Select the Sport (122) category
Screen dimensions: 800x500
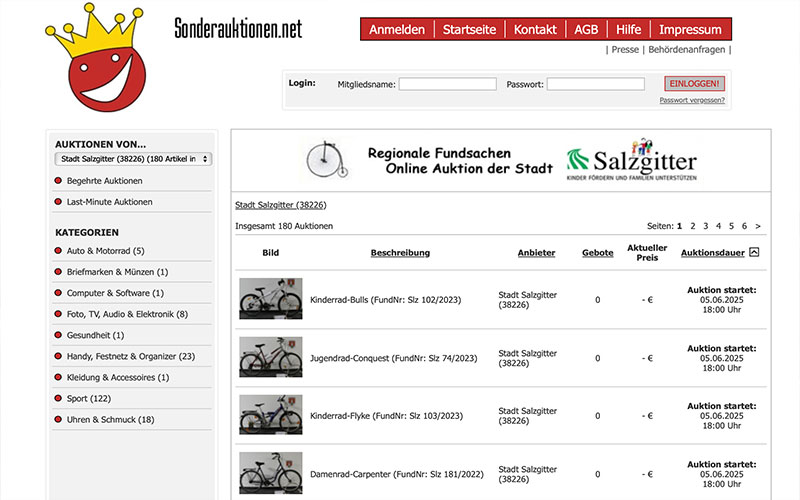[89, 398]
